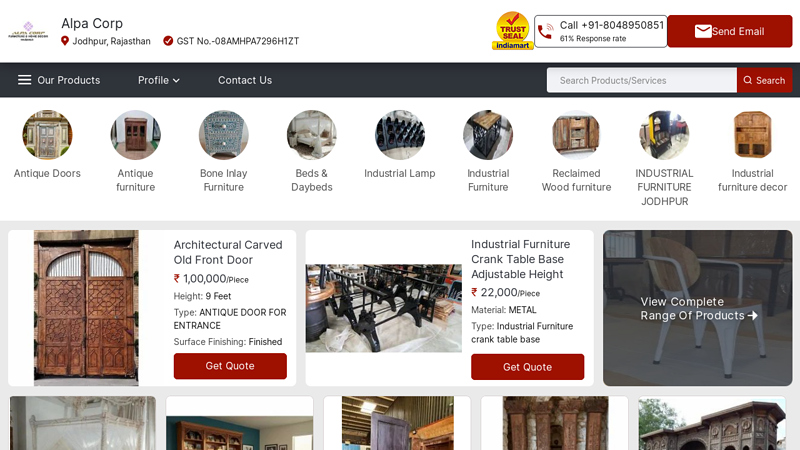Get Quote for Industrial Crank Table Base
The image size is (800, 450).
click(x=528, y=367)
